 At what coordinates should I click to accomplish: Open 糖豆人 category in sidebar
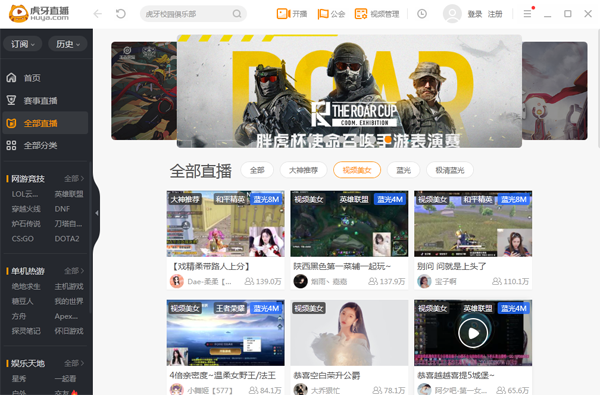pos(22,301)
